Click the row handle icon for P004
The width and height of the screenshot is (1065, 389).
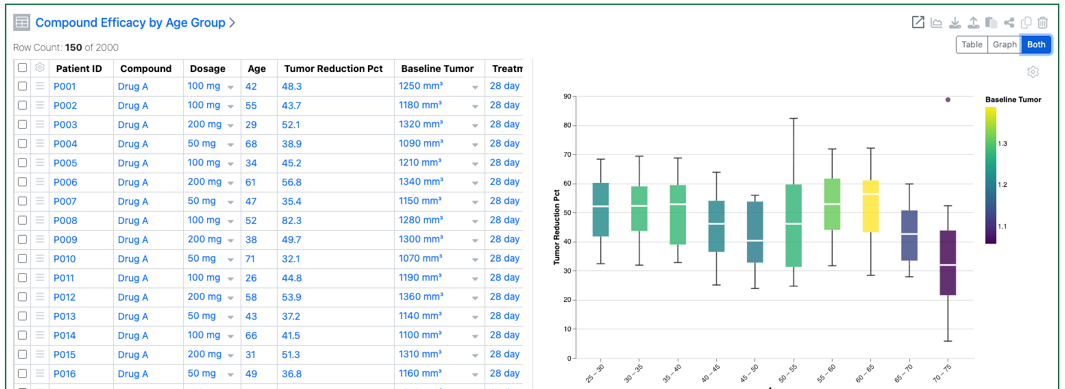pos(40,143)
